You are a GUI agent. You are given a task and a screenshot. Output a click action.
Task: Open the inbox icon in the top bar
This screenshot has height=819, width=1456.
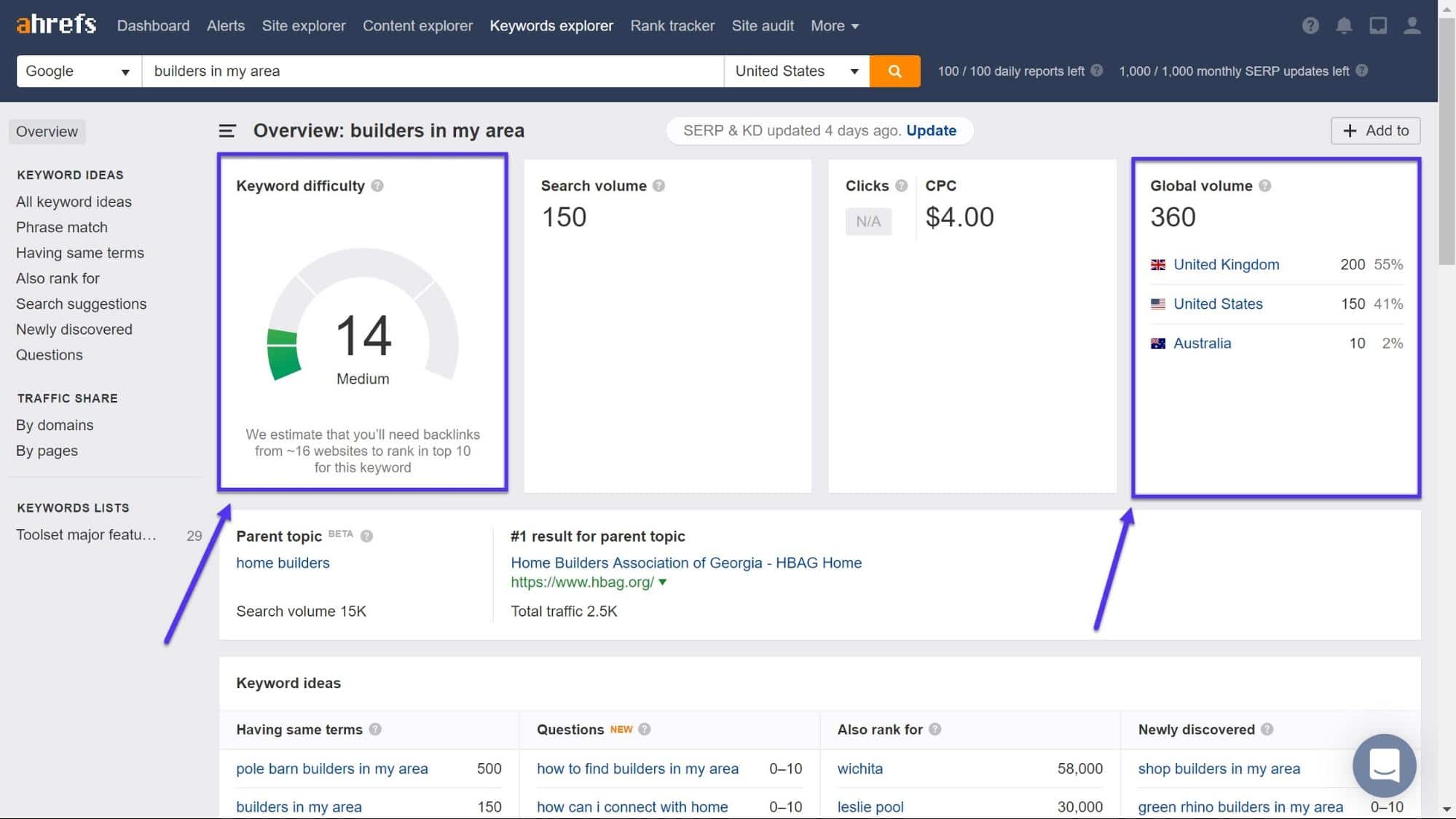(x=1378, y=25)
